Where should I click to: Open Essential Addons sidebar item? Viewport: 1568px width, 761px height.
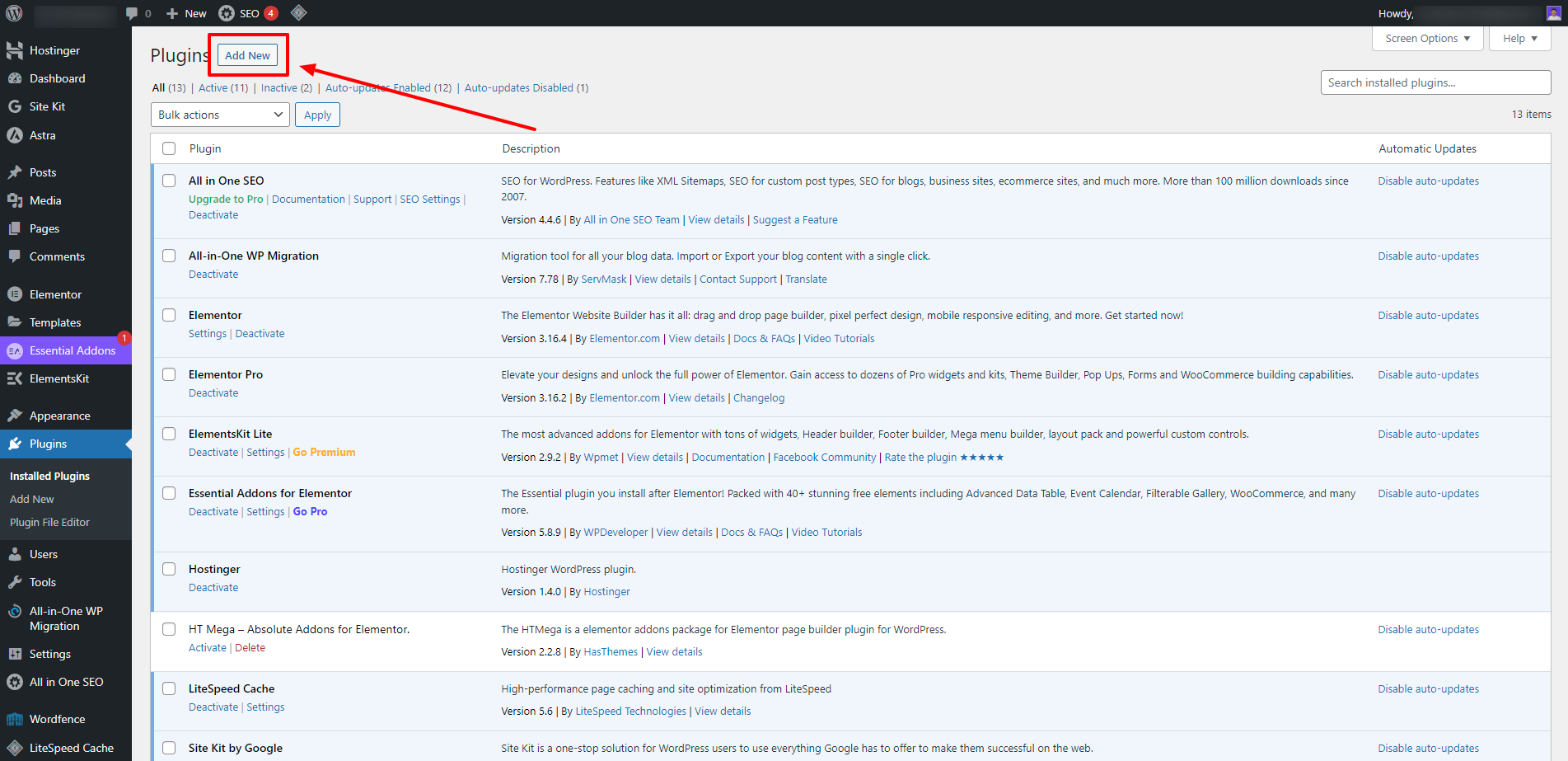(x=72, y=350)
